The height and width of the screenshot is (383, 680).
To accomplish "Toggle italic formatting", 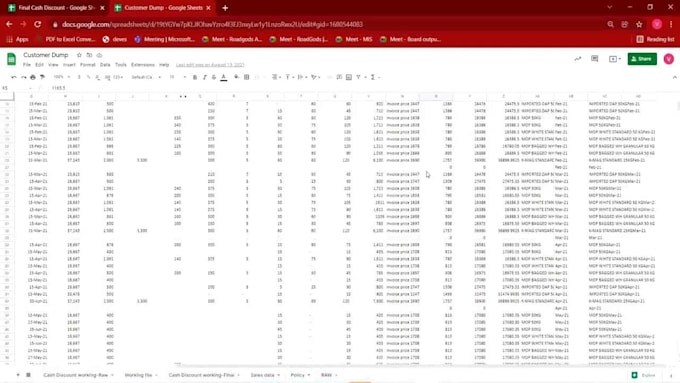I will tap(204, 77).
